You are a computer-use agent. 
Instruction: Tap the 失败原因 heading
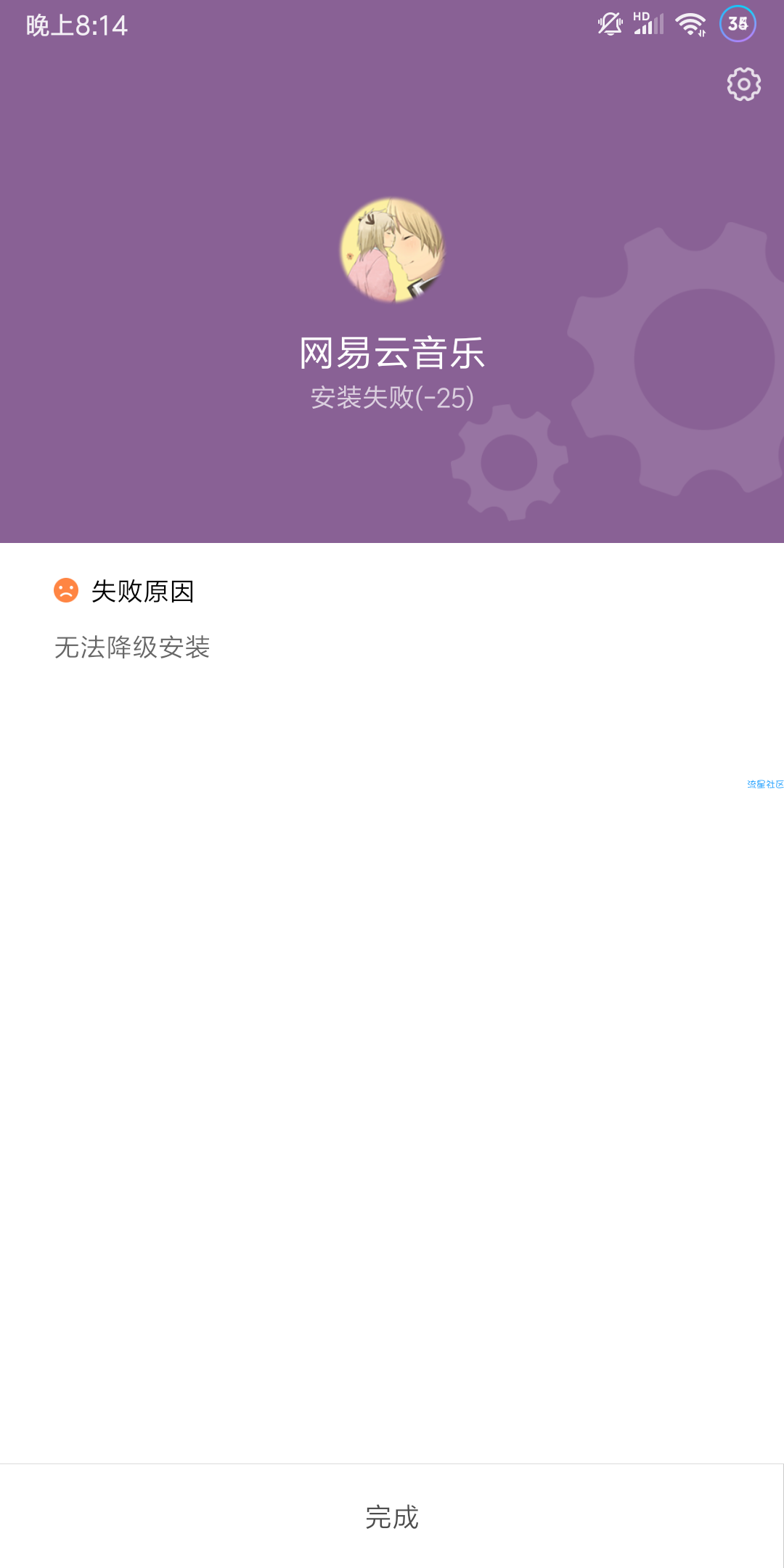coord(143,591)
